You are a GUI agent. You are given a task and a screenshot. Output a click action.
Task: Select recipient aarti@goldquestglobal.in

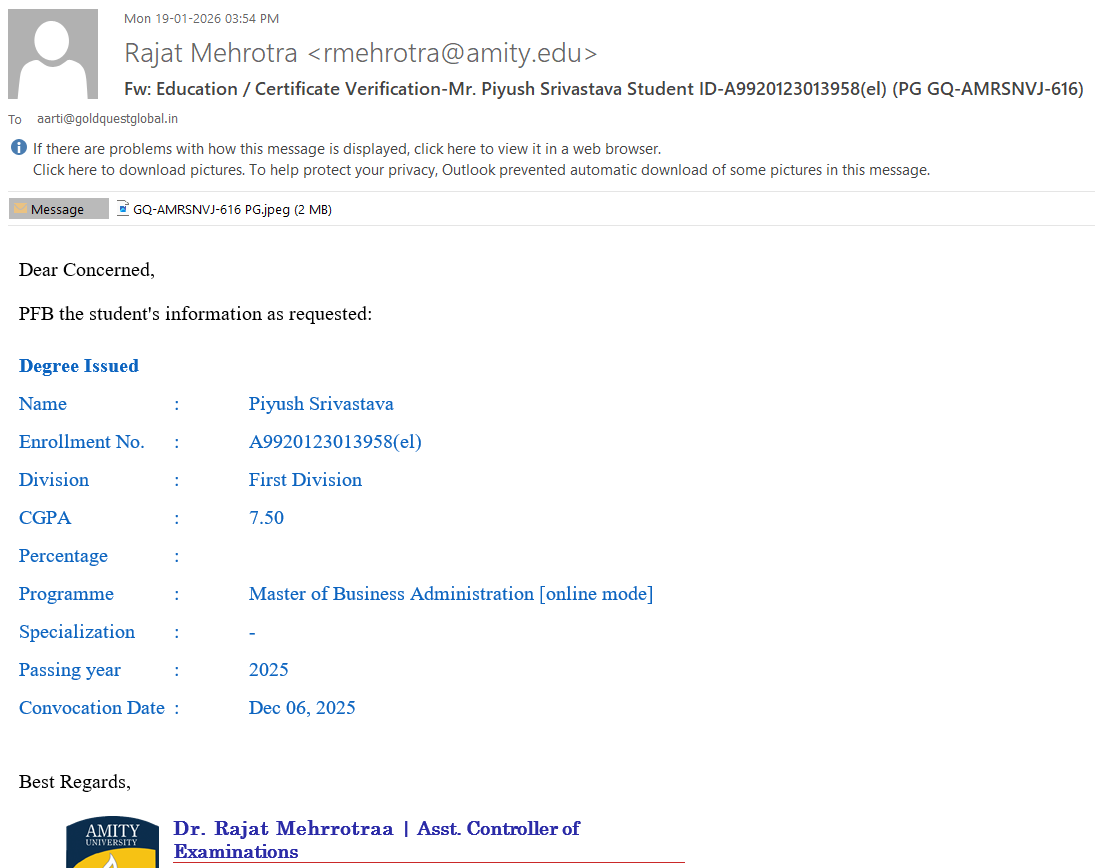coord(107,119)
